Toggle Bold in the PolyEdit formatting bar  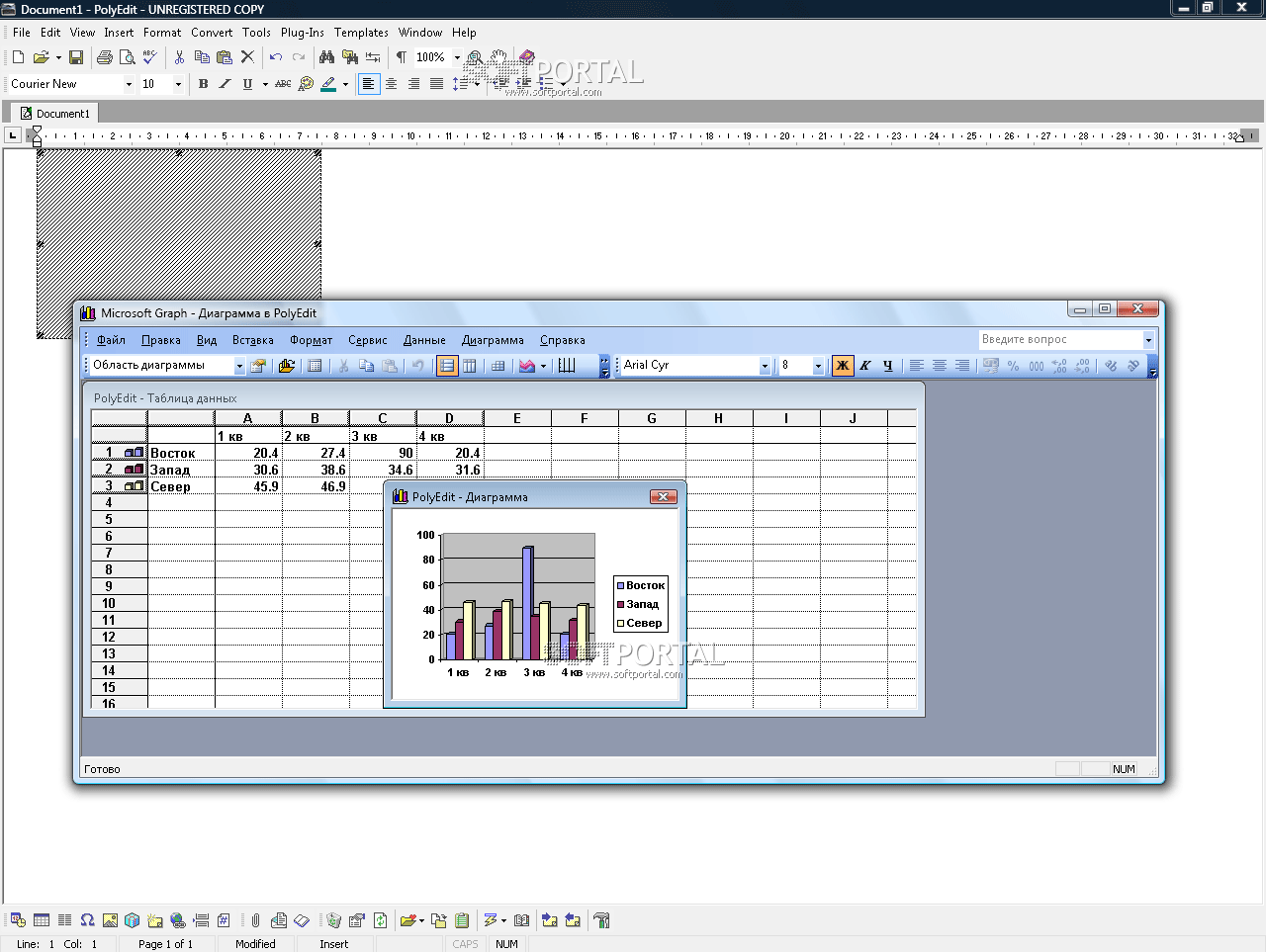click(x=203, y=84)
